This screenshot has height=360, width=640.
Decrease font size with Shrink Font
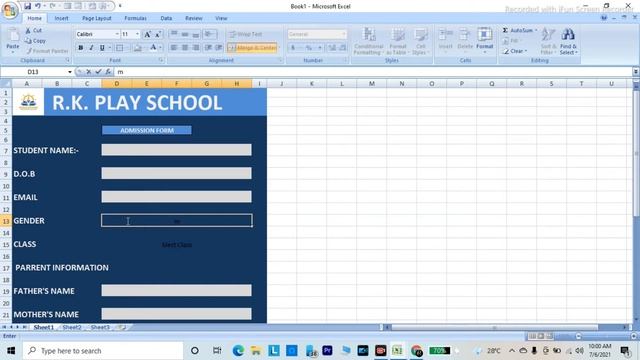158,34
